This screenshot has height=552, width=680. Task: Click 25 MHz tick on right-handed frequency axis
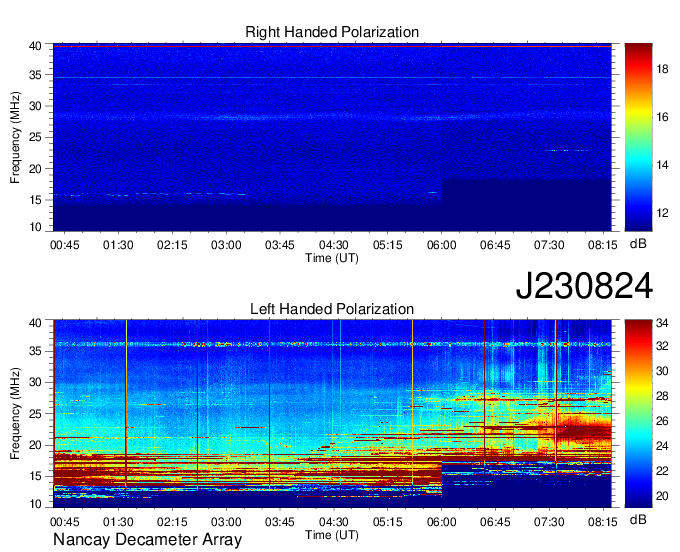click(x=35, y=137)
